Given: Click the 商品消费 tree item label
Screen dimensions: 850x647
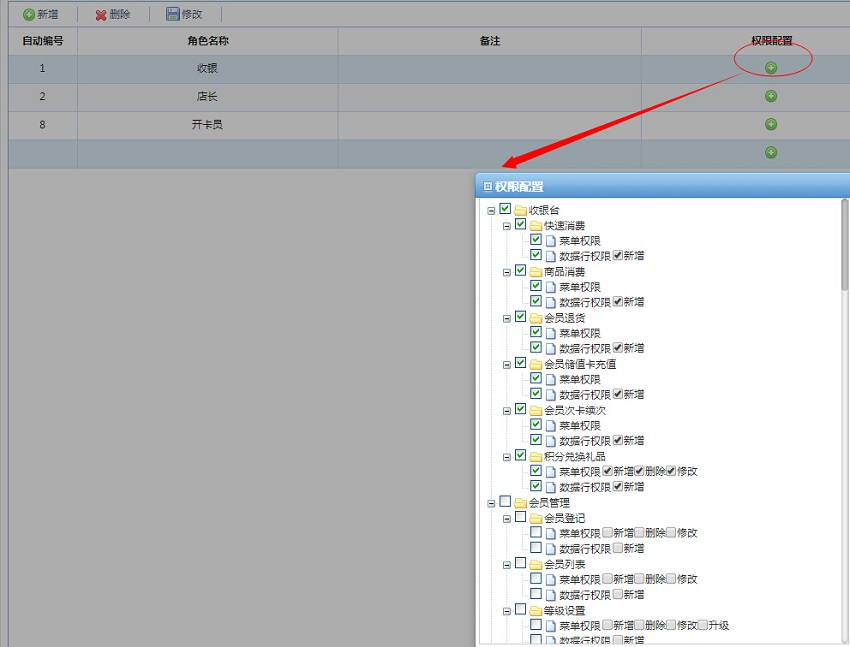Looking at the screenshot, I should (x=565, y=272).
